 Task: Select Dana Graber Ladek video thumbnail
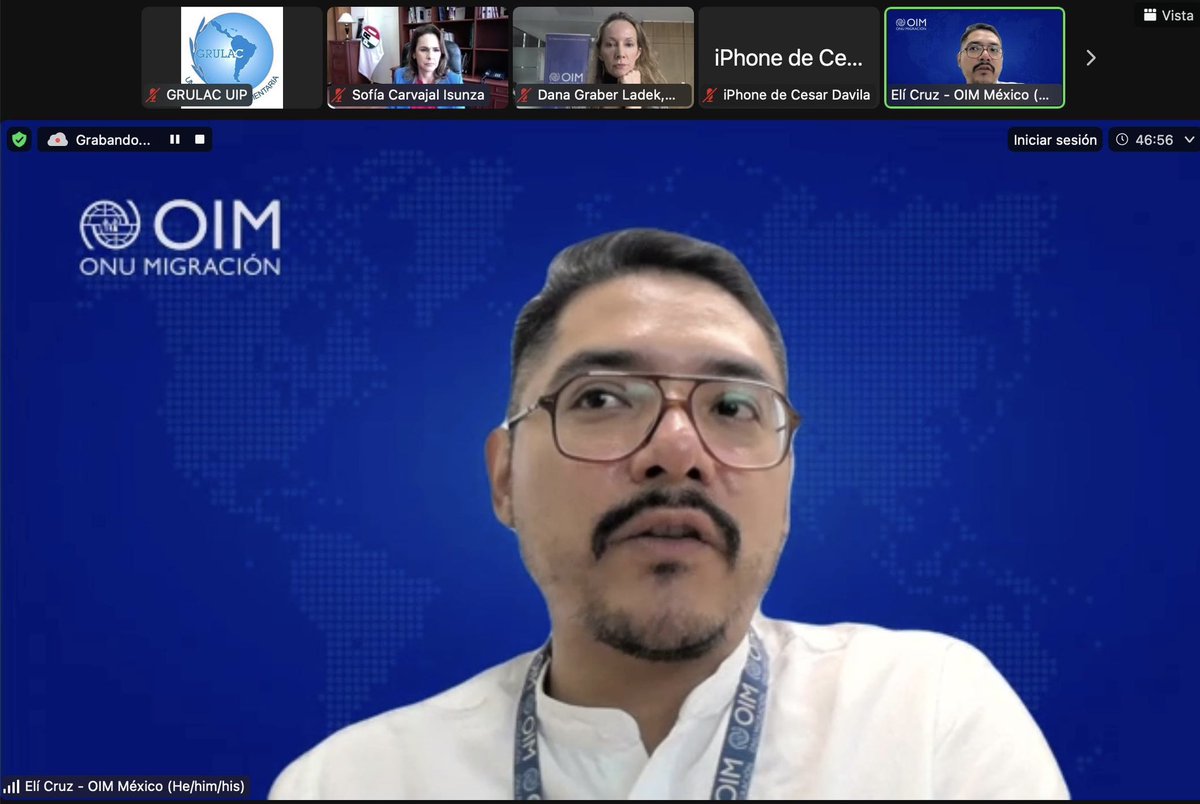(603, 58)
